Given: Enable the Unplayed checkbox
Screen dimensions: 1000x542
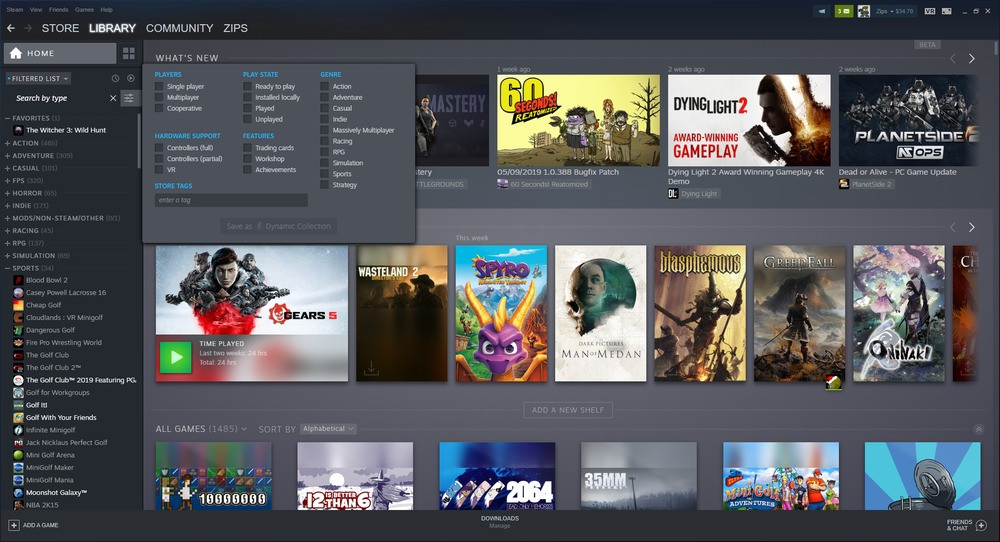Looking at the screenshot, I should tap(247, 119).
